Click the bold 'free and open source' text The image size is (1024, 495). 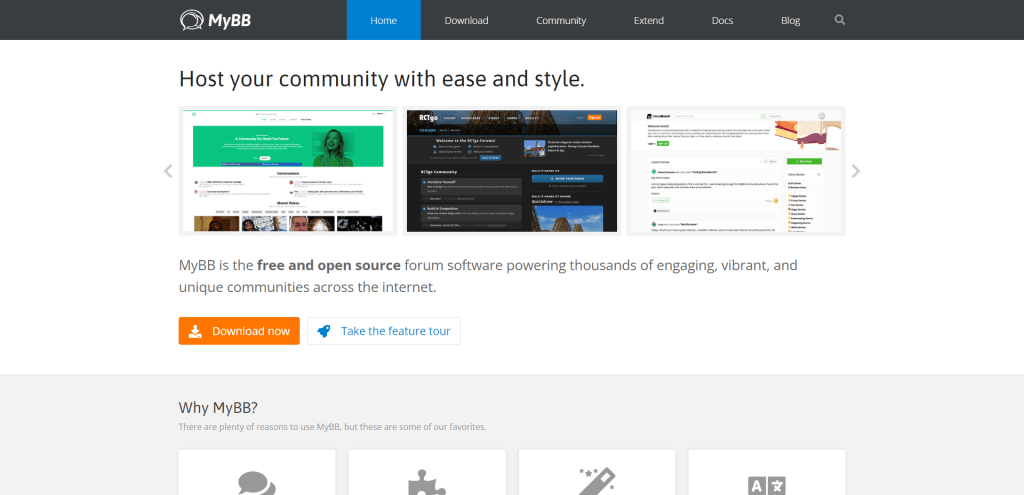[328, 266]
